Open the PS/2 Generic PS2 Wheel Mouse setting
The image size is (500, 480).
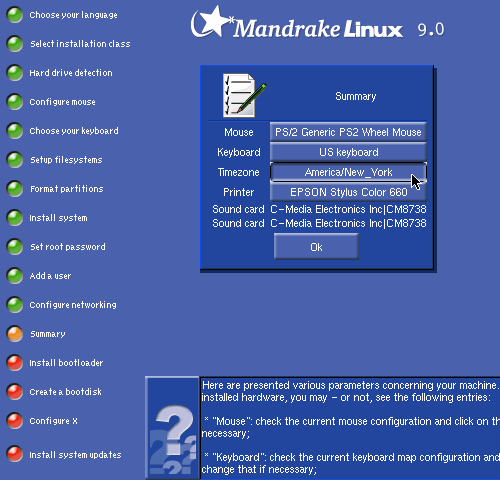click(x=348, y=132)
